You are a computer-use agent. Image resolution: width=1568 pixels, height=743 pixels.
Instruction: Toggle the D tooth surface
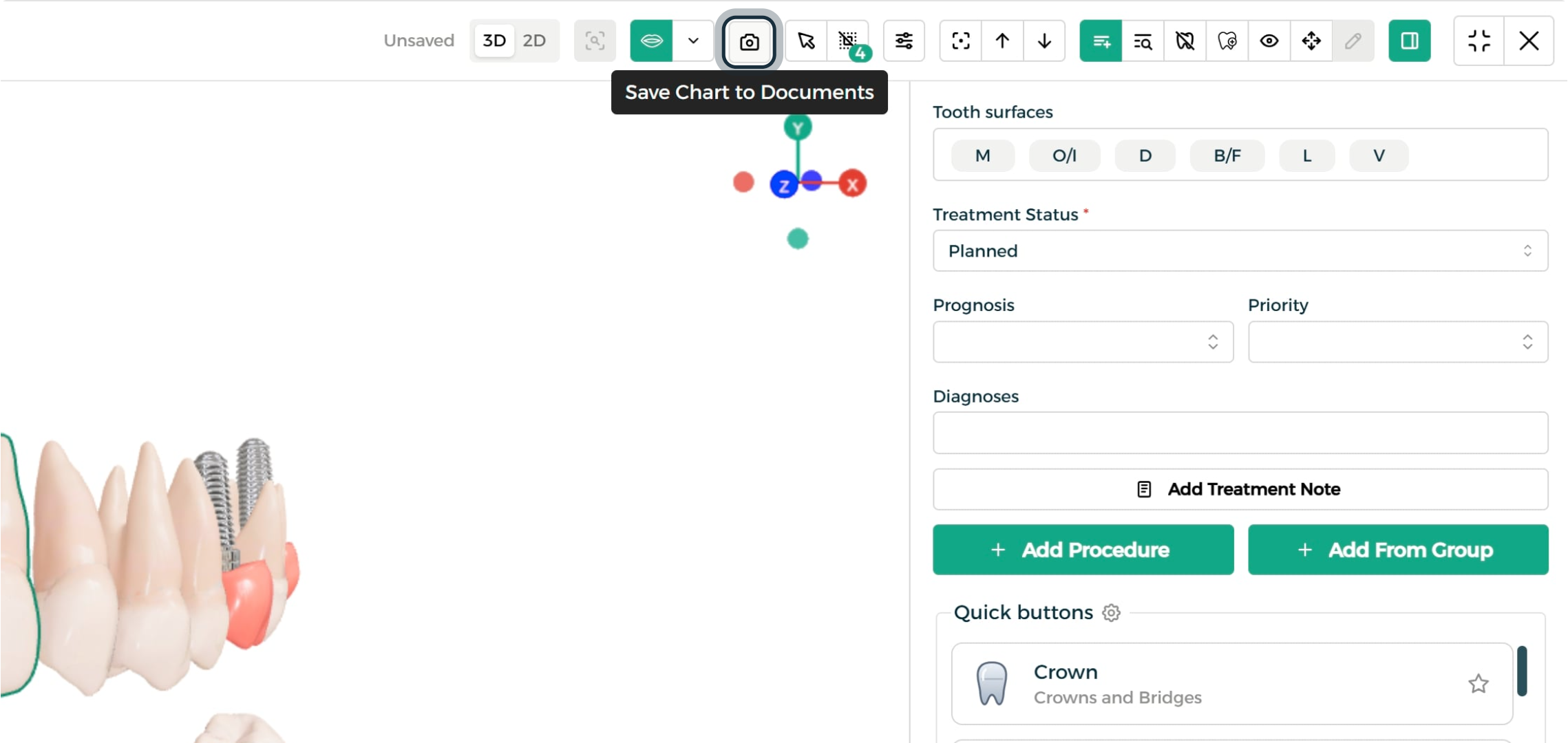[x=1145, y=155]
